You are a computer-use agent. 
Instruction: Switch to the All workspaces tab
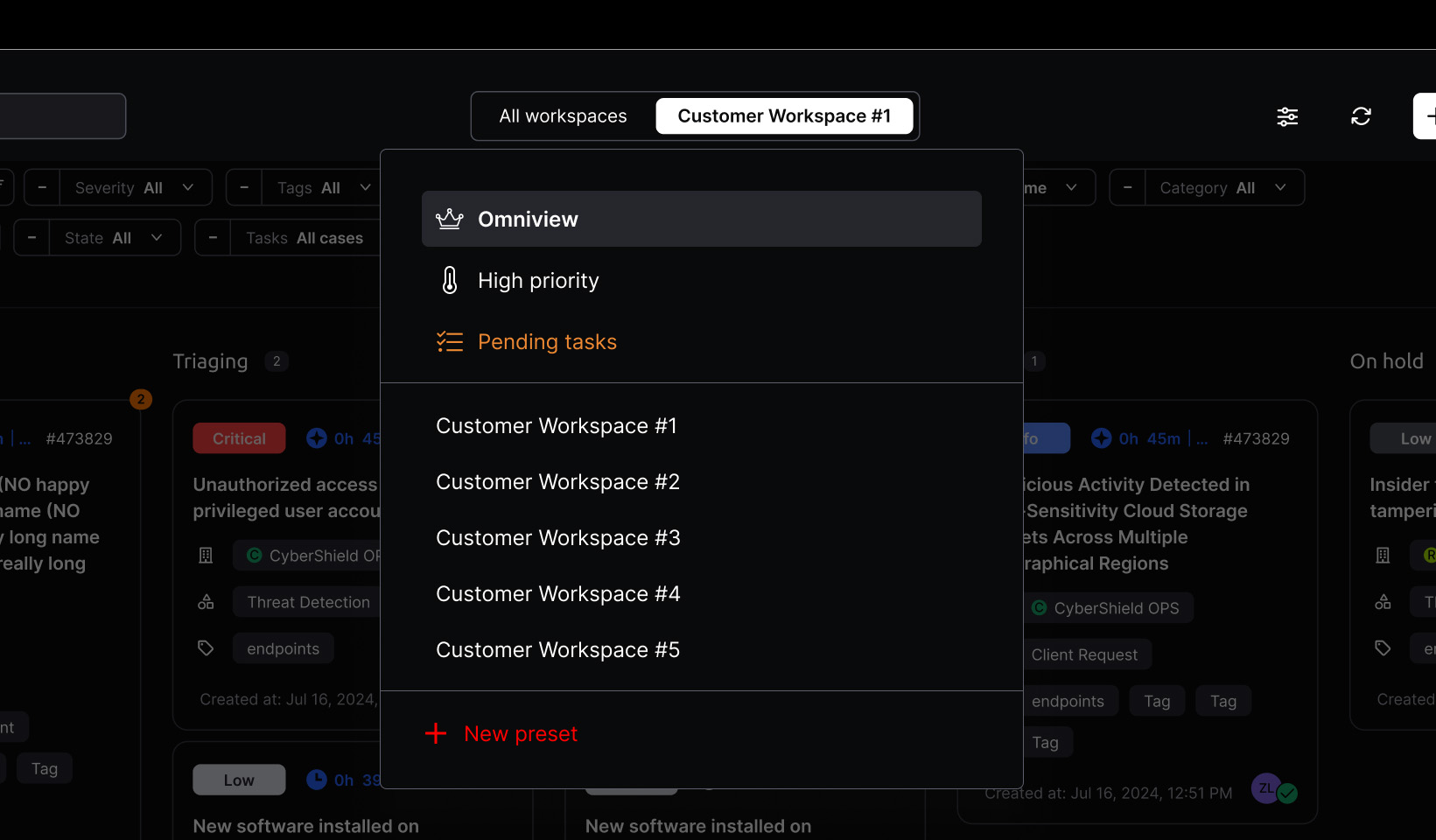[x=563, y=116]
